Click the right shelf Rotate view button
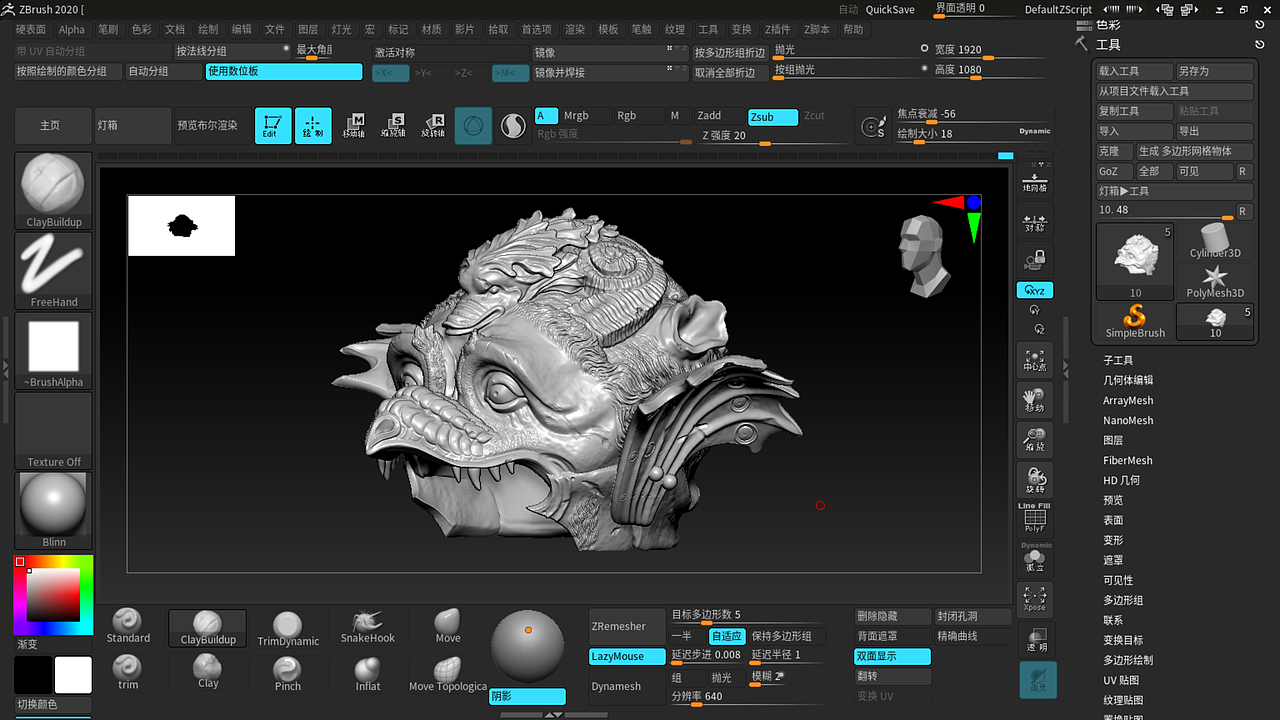 click(1035, 480)
